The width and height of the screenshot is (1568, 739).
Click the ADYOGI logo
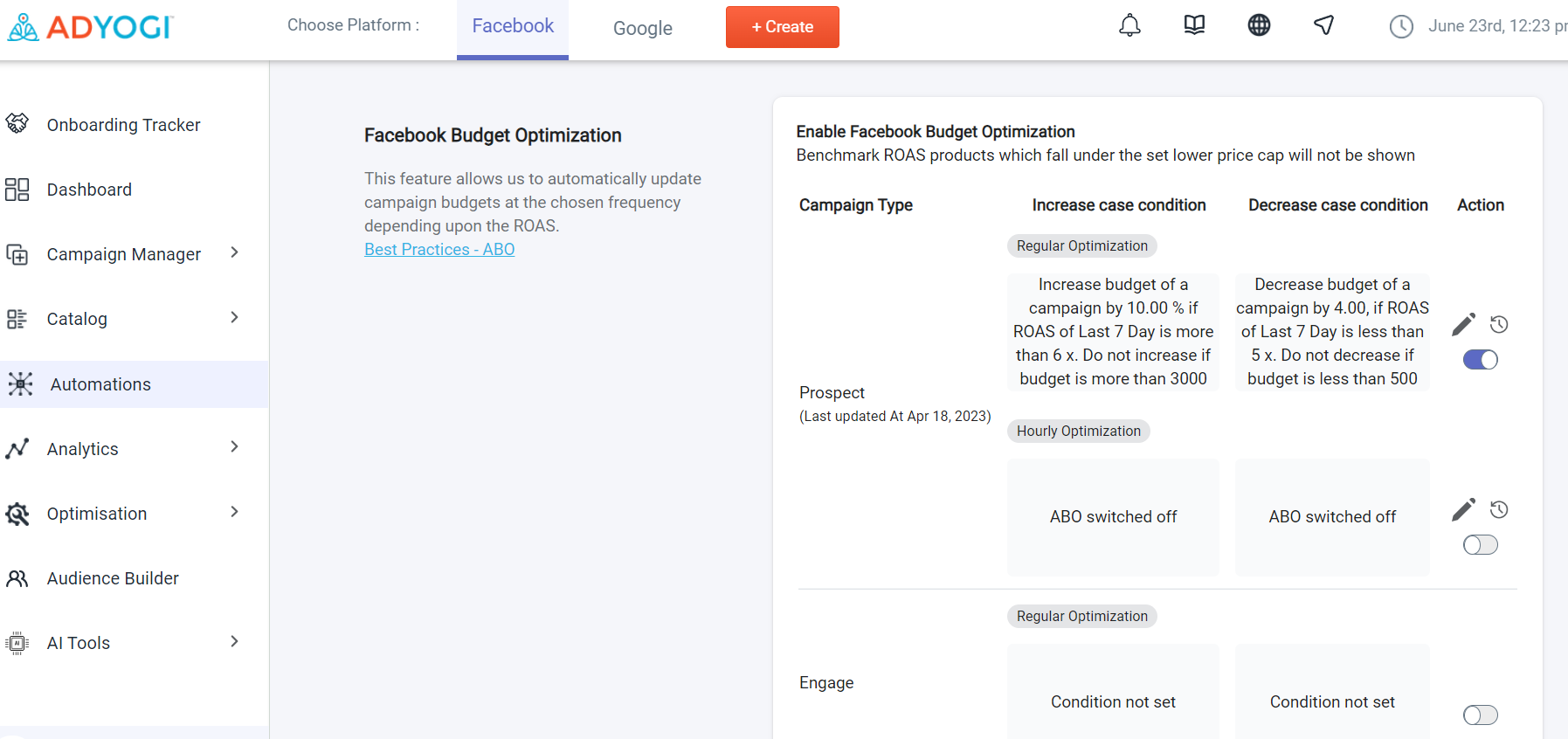click(x=90, y=27)
